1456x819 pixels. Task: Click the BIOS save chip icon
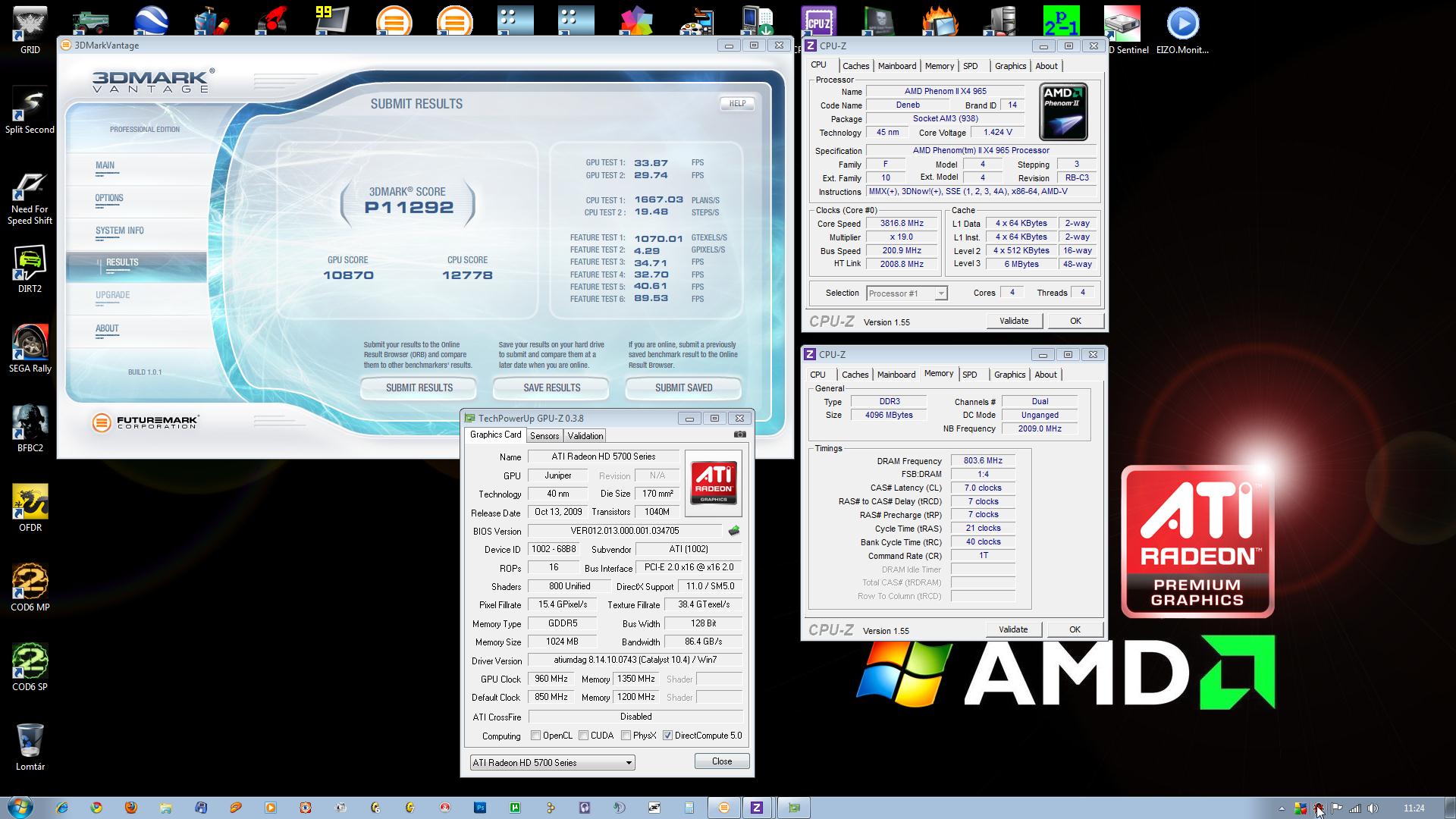click(733, 531)
